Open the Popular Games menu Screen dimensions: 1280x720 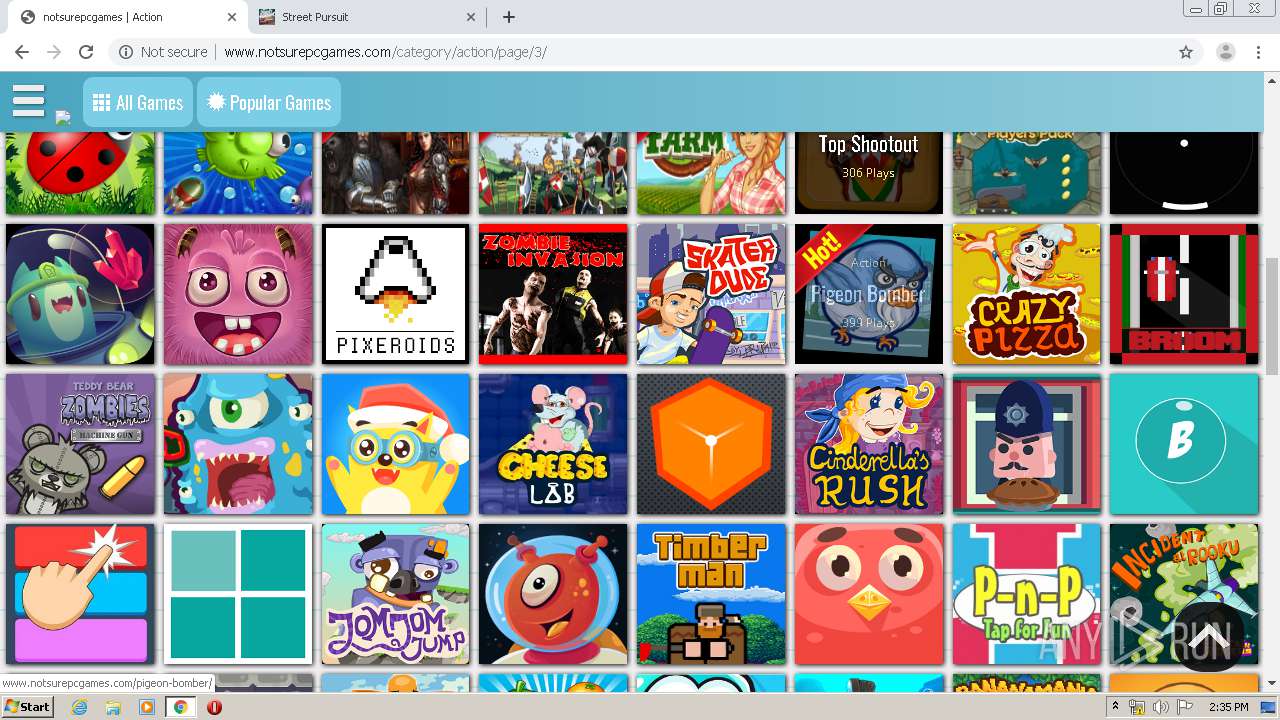pyautogui.click(x=269, y=102)
